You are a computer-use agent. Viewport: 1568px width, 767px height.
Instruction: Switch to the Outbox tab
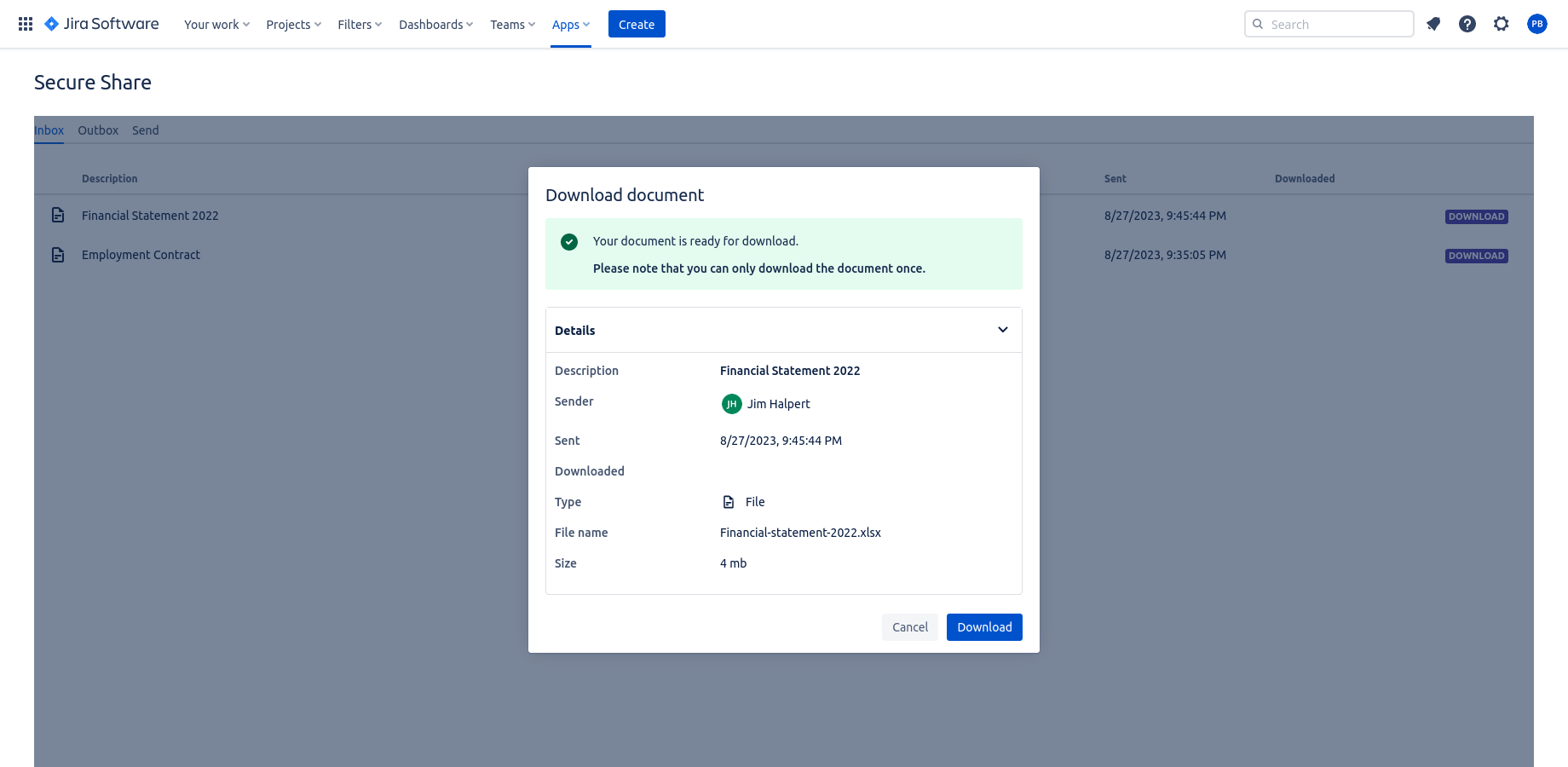tap(98, 130)
